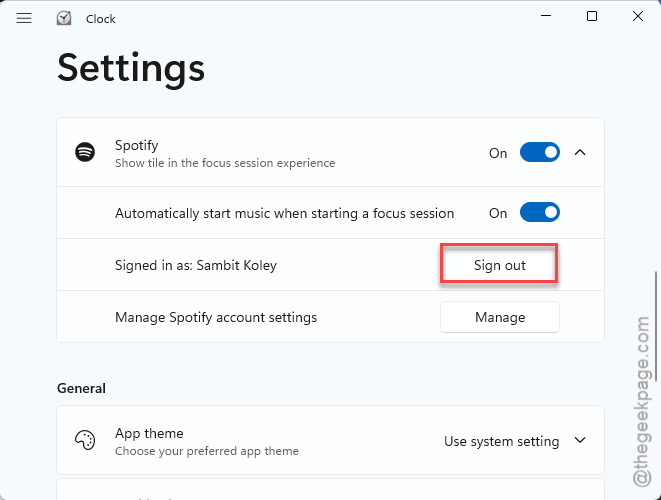Viewport: 661px width, 500px height.
Task: Click the Settings page heading
Action: tap(131, 68)
